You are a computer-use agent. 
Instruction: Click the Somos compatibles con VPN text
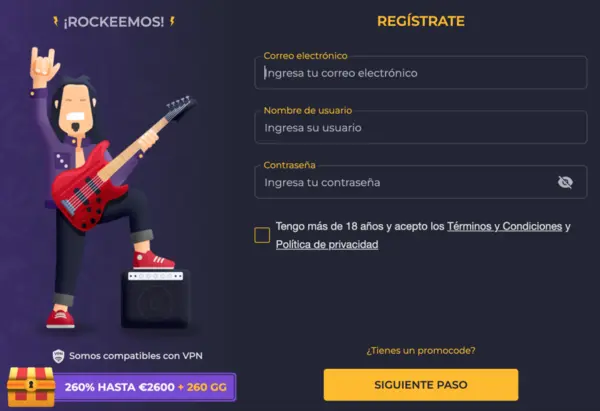click(136, 356)
